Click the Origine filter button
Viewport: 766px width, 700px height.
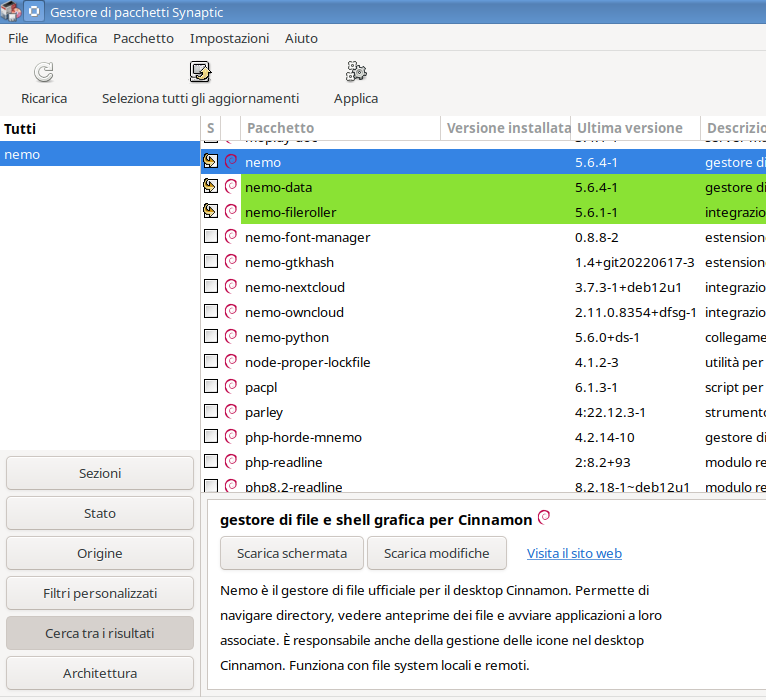[x=100, y=553]
